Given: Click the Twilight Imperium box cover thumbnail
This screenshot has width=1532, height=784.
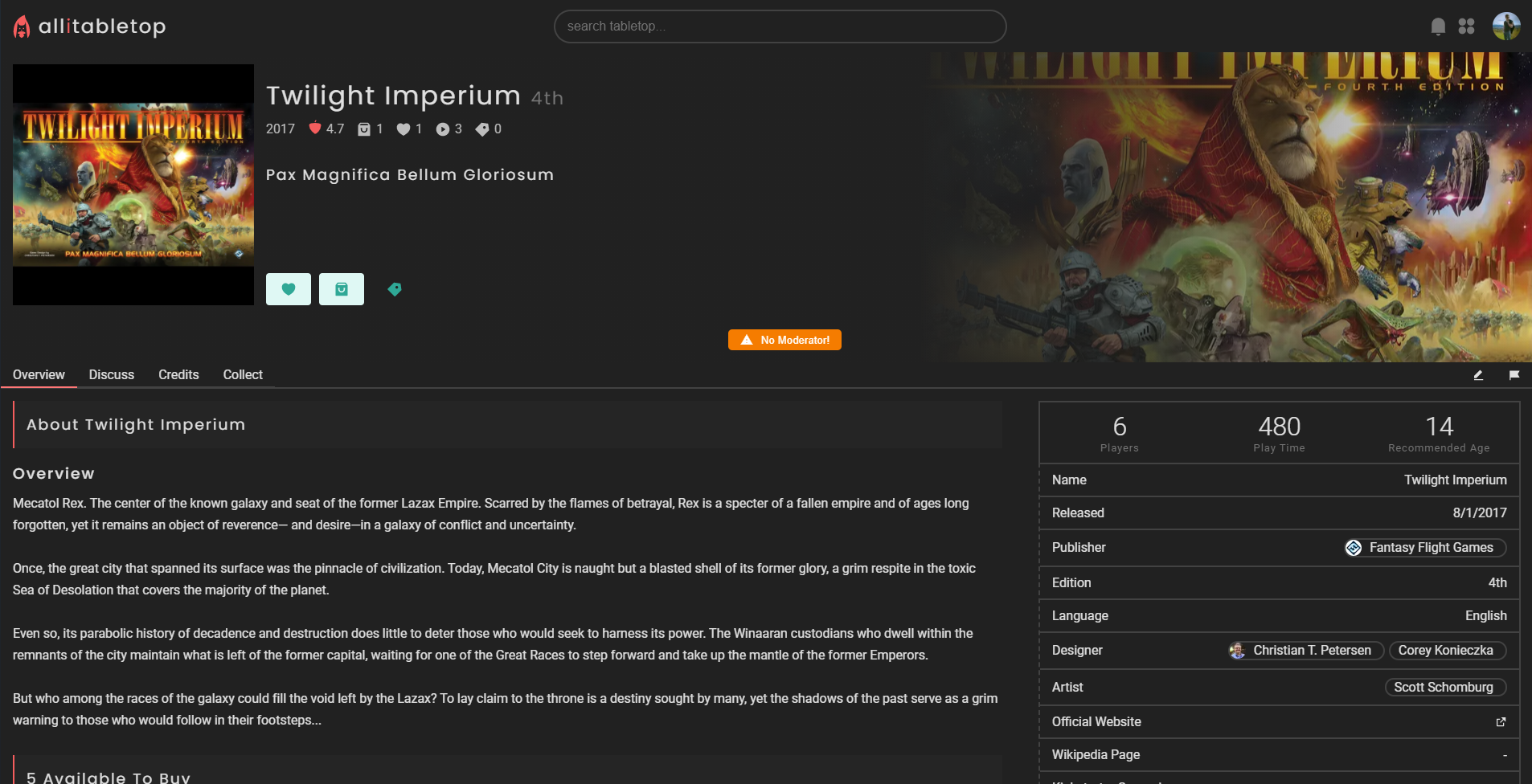Looking at the screenshot, I should pos(133,185).
